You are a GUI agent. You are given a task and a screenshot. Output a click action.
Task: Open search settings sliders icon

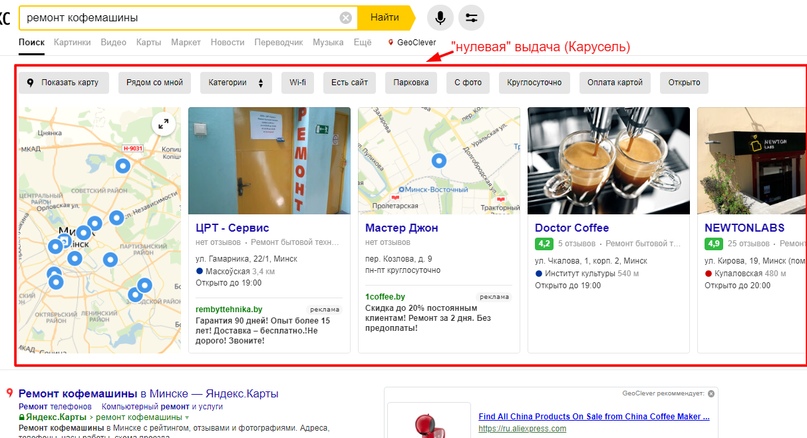(x=471, y=18)
